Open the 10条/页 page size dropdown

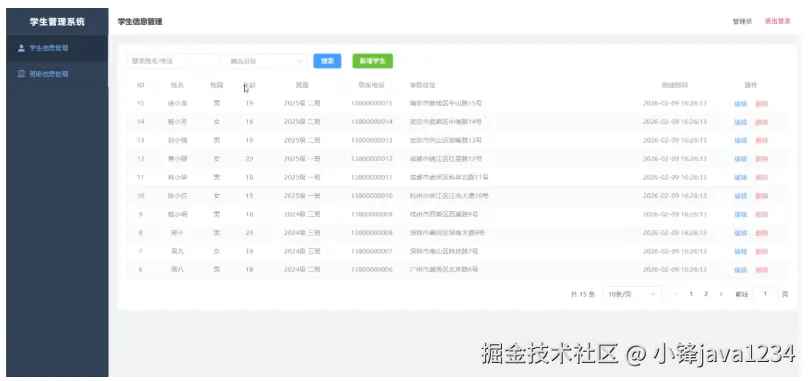[632, 294]
